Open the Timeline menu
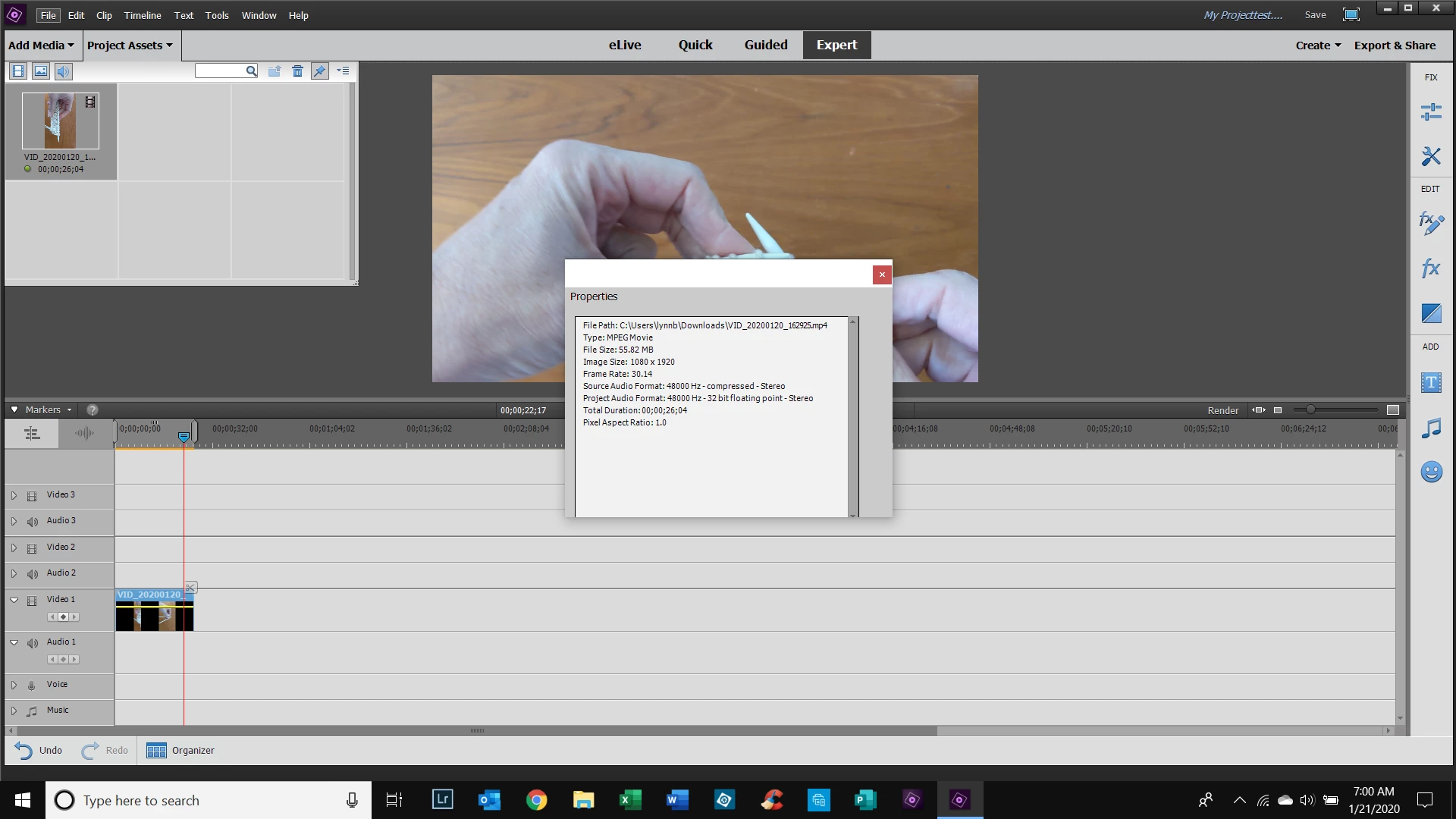1456x819 pixels. tap(143, 15)
